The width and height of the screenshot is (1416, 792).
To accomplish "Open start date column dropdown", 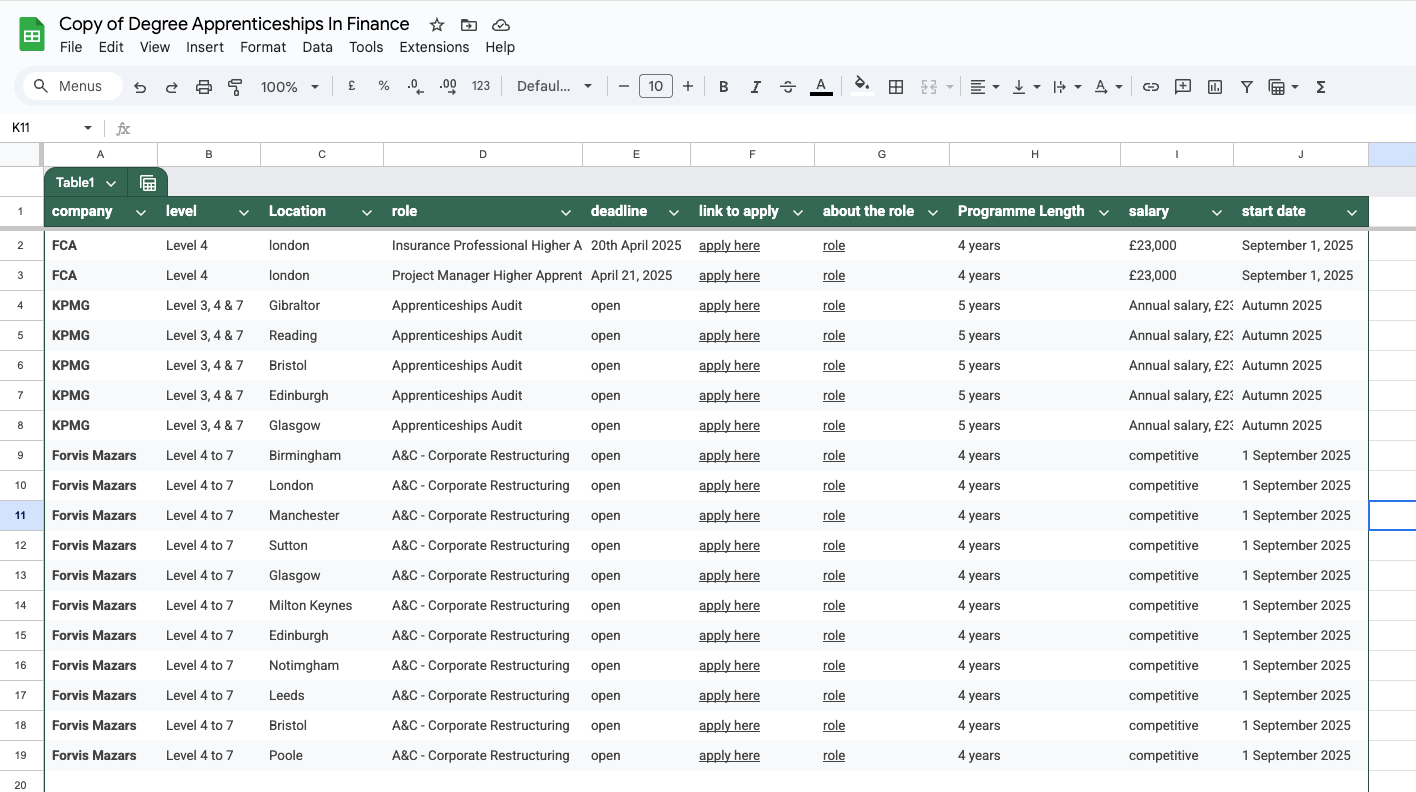I will (x=1352, y=212).
